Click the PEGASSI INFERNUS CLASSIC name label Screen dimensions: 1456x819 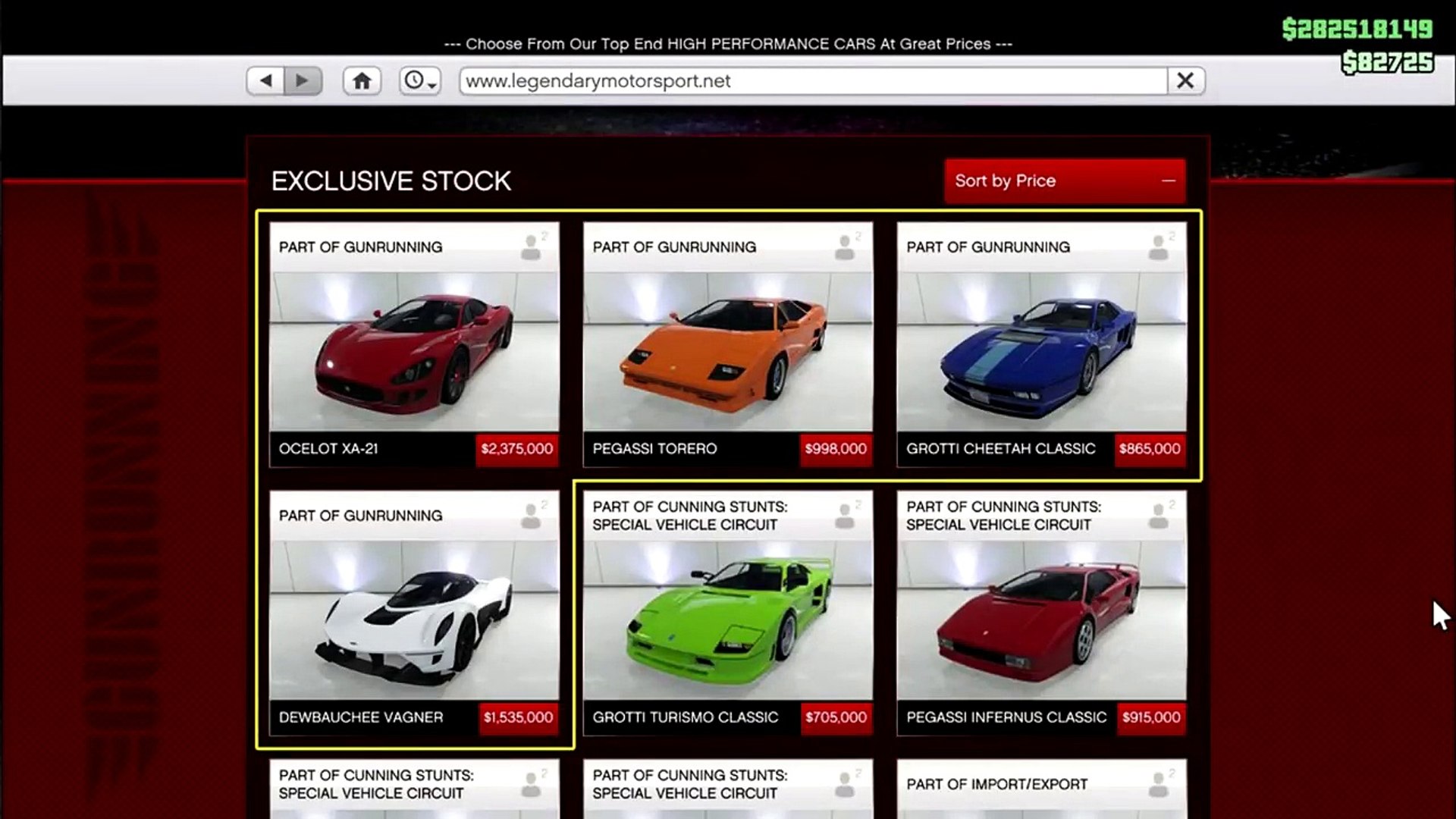1006,717
